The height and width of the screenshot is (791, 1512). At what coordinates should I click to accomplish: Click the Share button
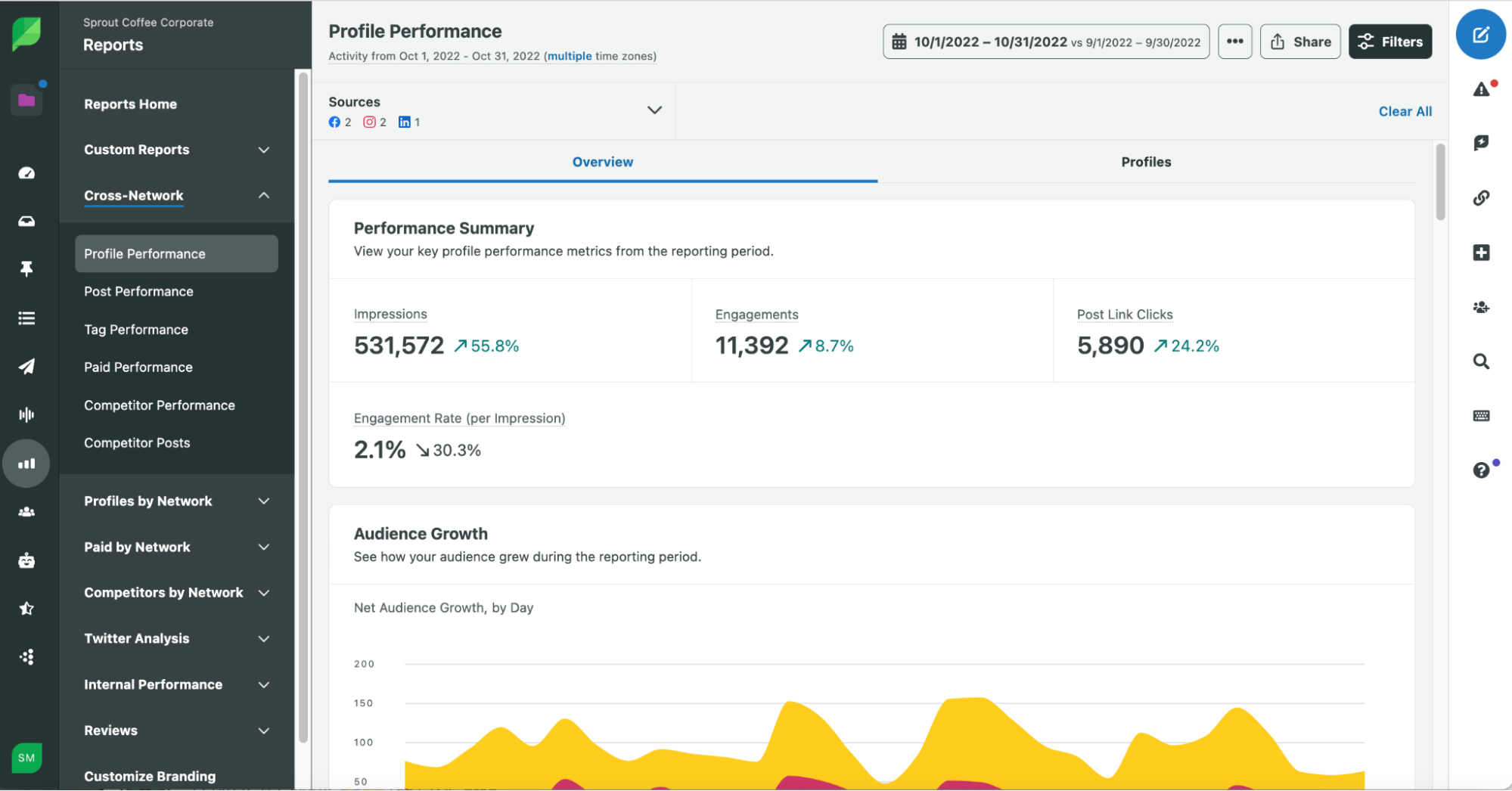pyautogui.click(x=1300, y=42)
